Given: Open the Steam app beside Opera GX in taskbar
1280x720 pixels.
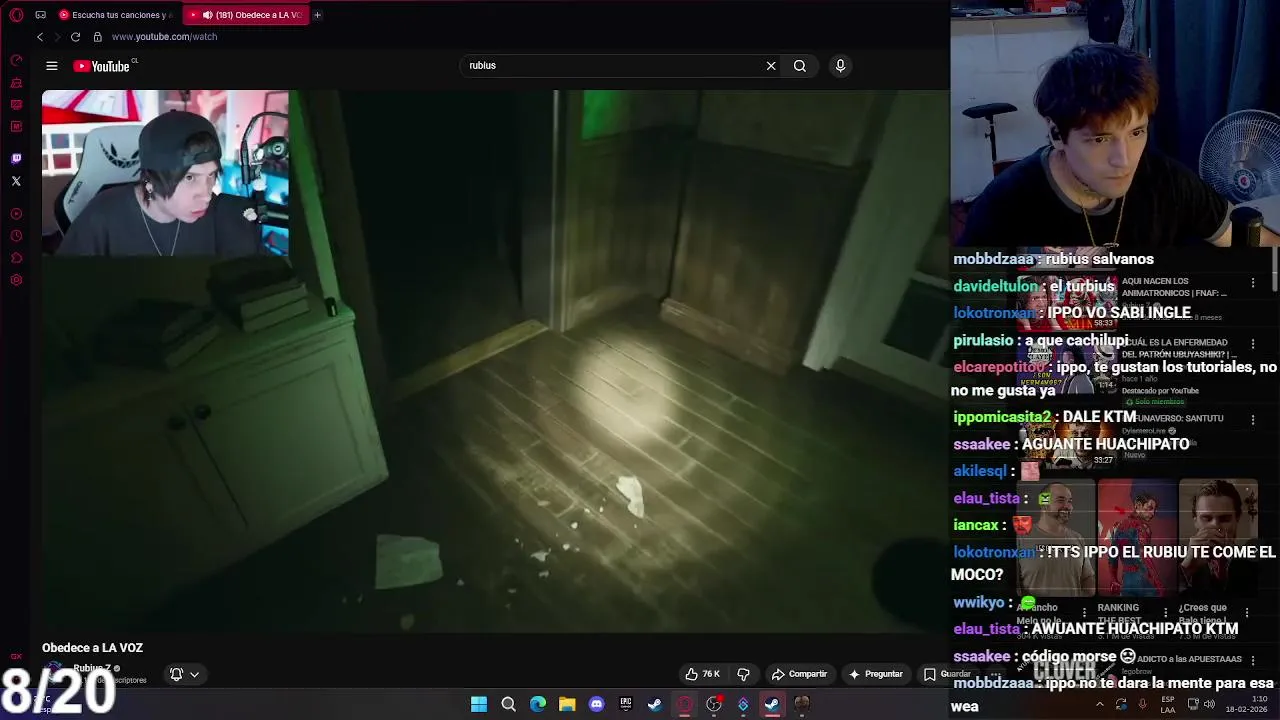Looking at the screenshot, I should coord(655,704).
